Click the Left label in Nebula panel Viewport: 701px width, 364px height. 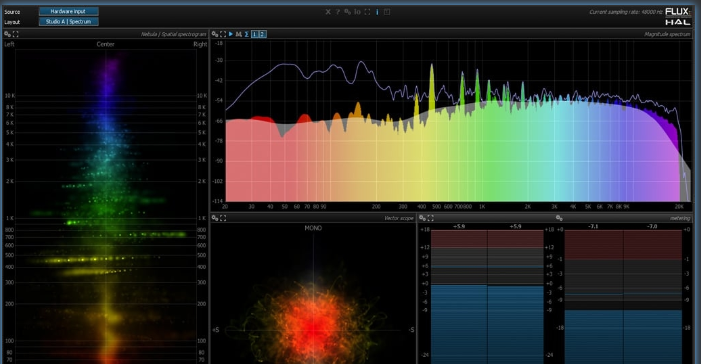point(9,44)
